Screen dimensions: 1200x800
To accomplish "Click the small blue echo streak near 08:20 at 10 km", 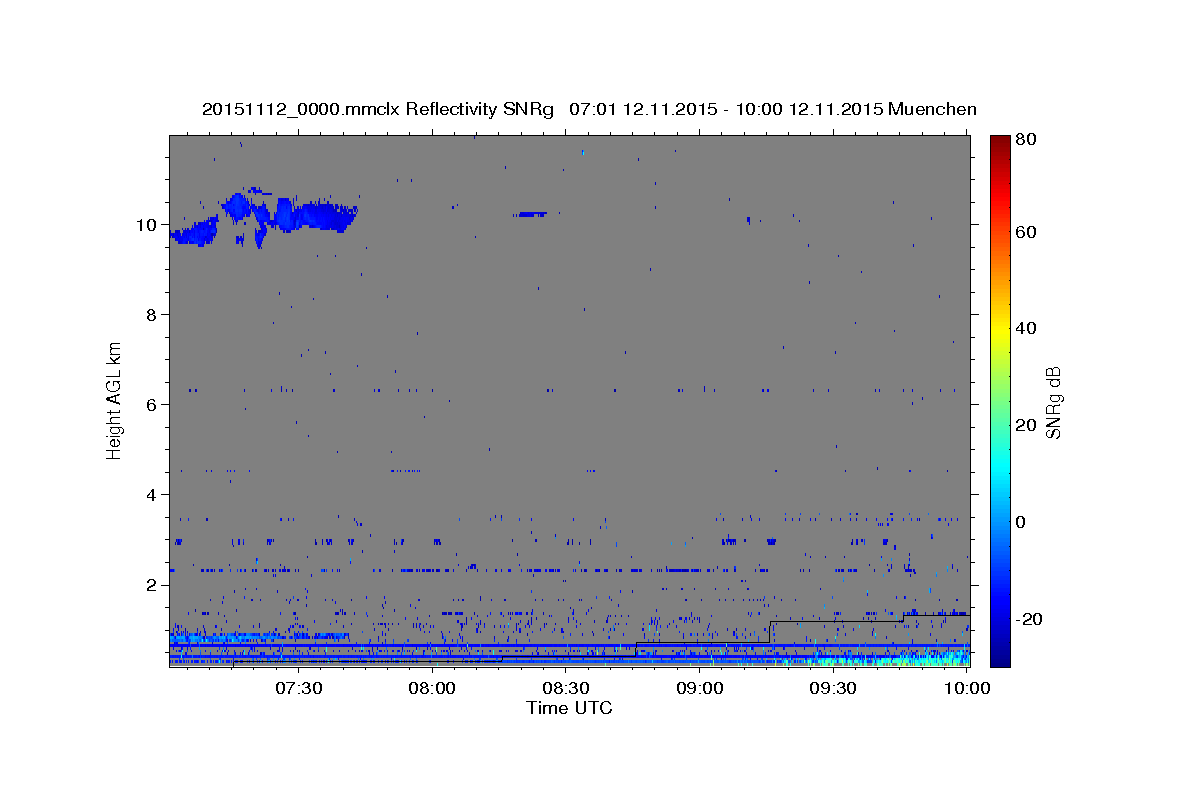I will click(530, 214).
